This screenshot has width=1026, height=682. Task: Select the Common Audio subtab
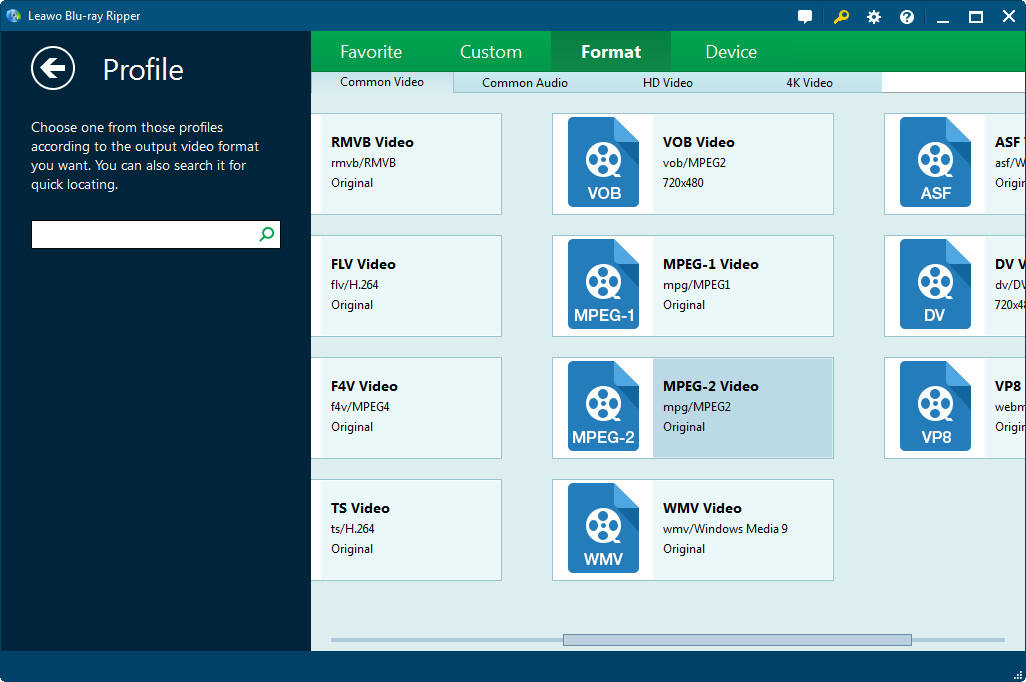coord(525,83)
